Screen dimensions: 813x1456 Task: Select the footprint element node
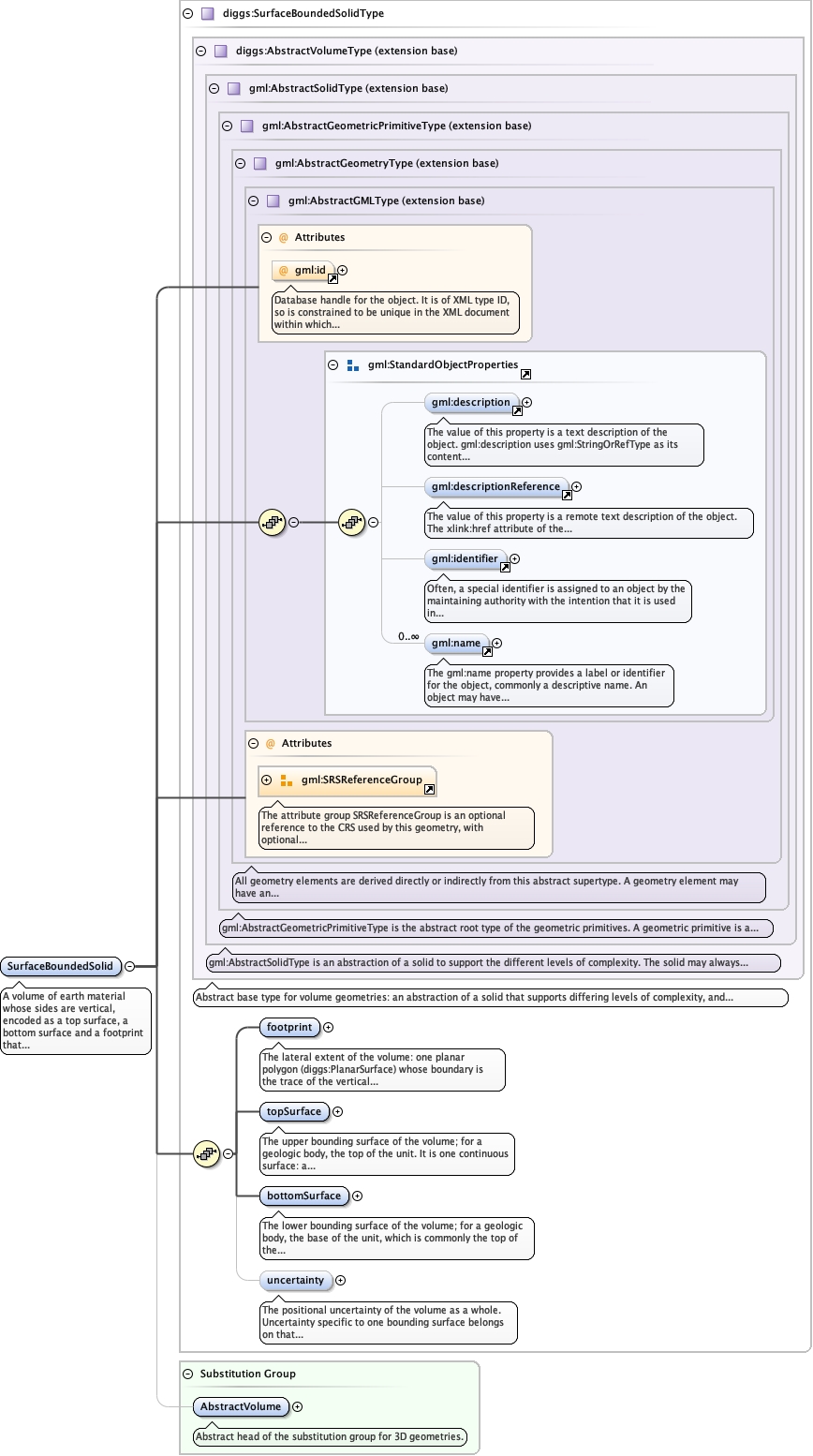pos(289,1027)
